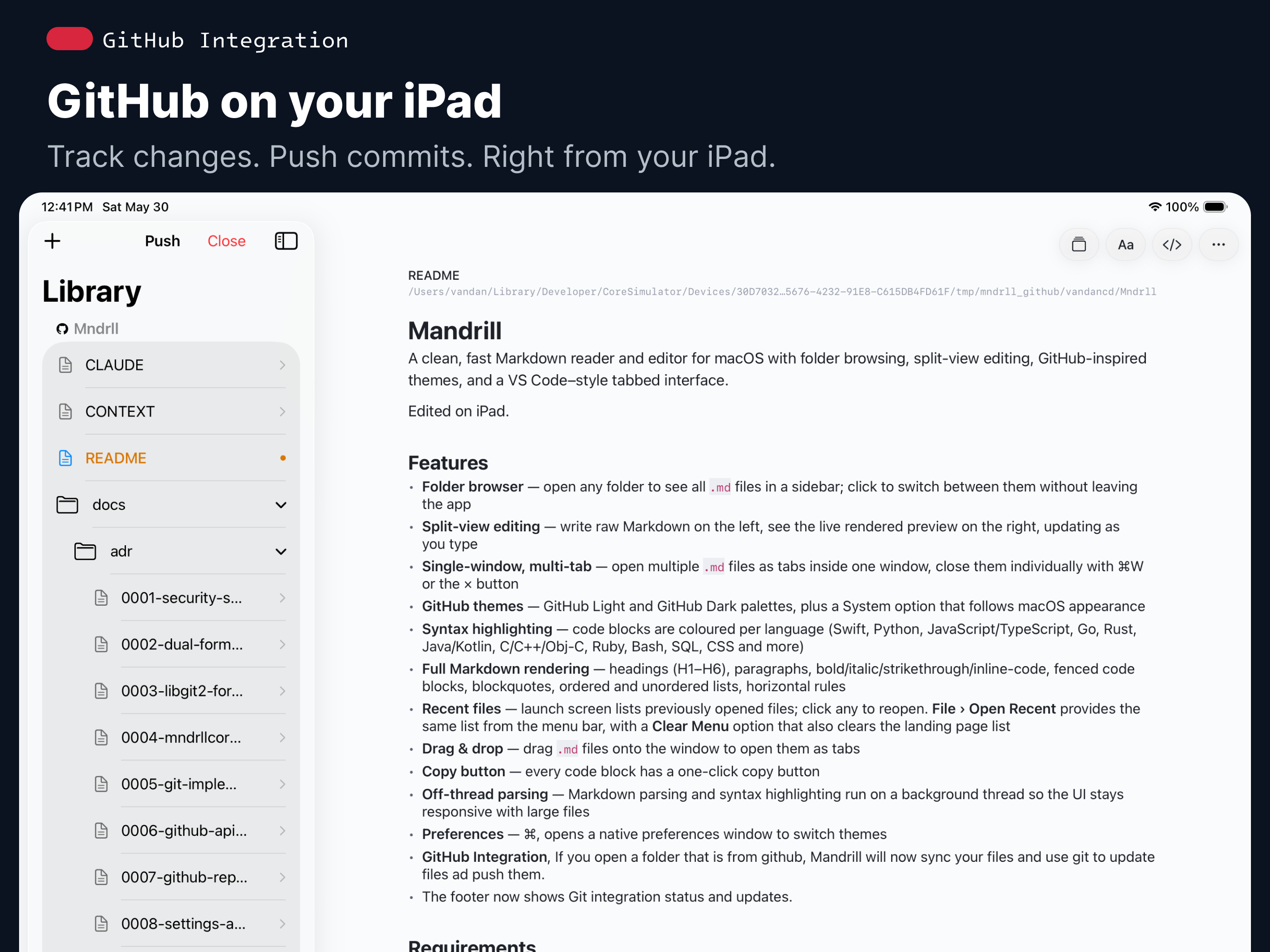1270x952 pixels.
Task: Click the 0002-dual-form document icon
Action: (101, 644)
